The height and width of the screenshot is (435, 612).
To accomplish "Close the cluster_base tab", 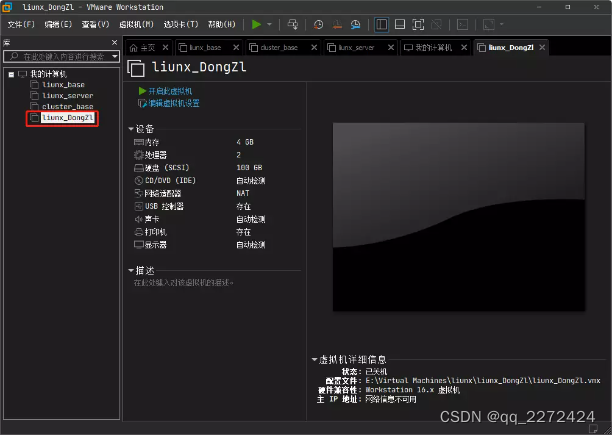I will (x=314, y=47).
